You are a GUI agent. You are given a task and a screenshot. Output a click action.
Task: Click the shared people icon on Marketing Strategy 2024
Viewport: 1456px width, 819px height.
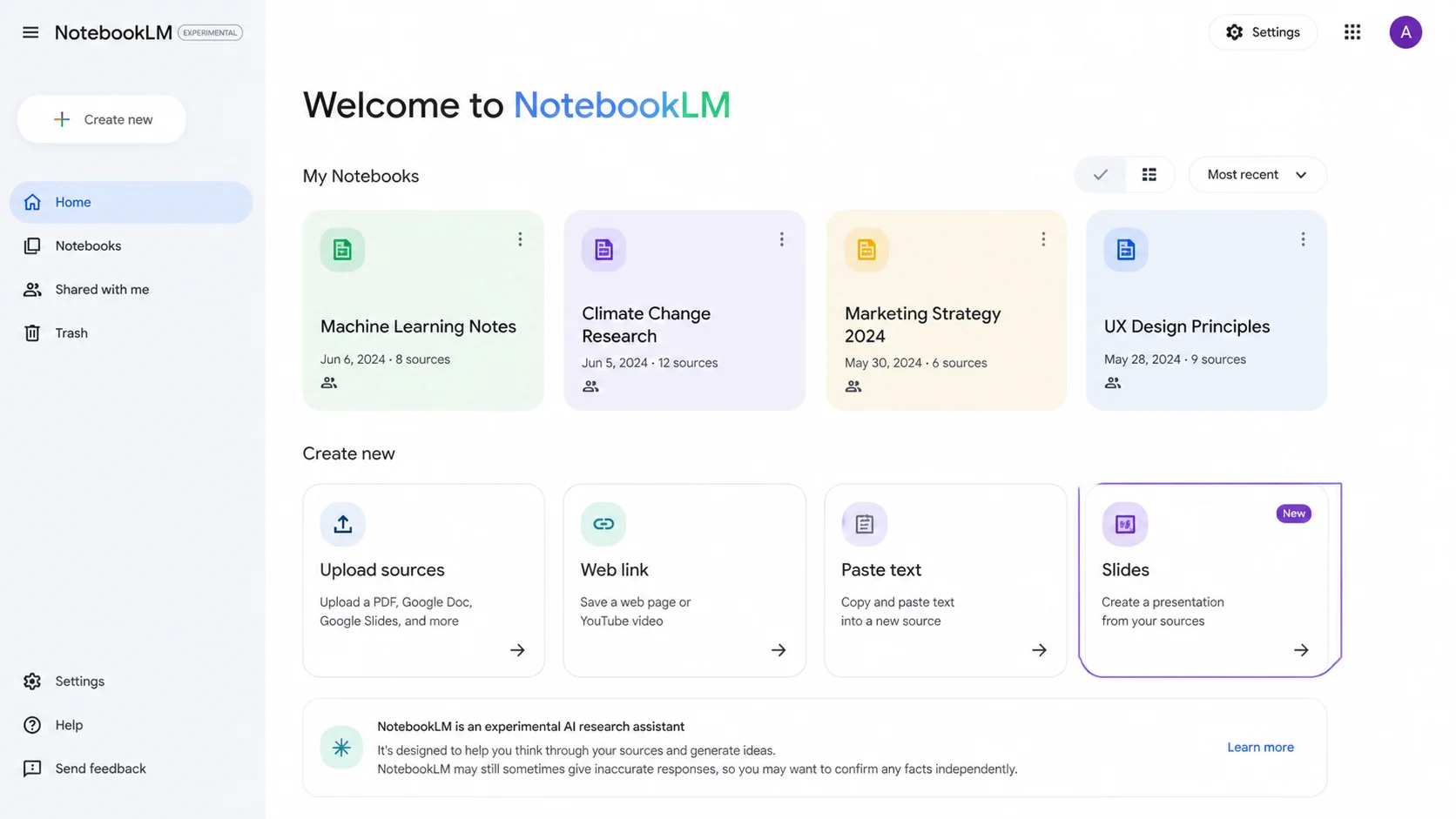pyautogui.click(x=853, y=386)
